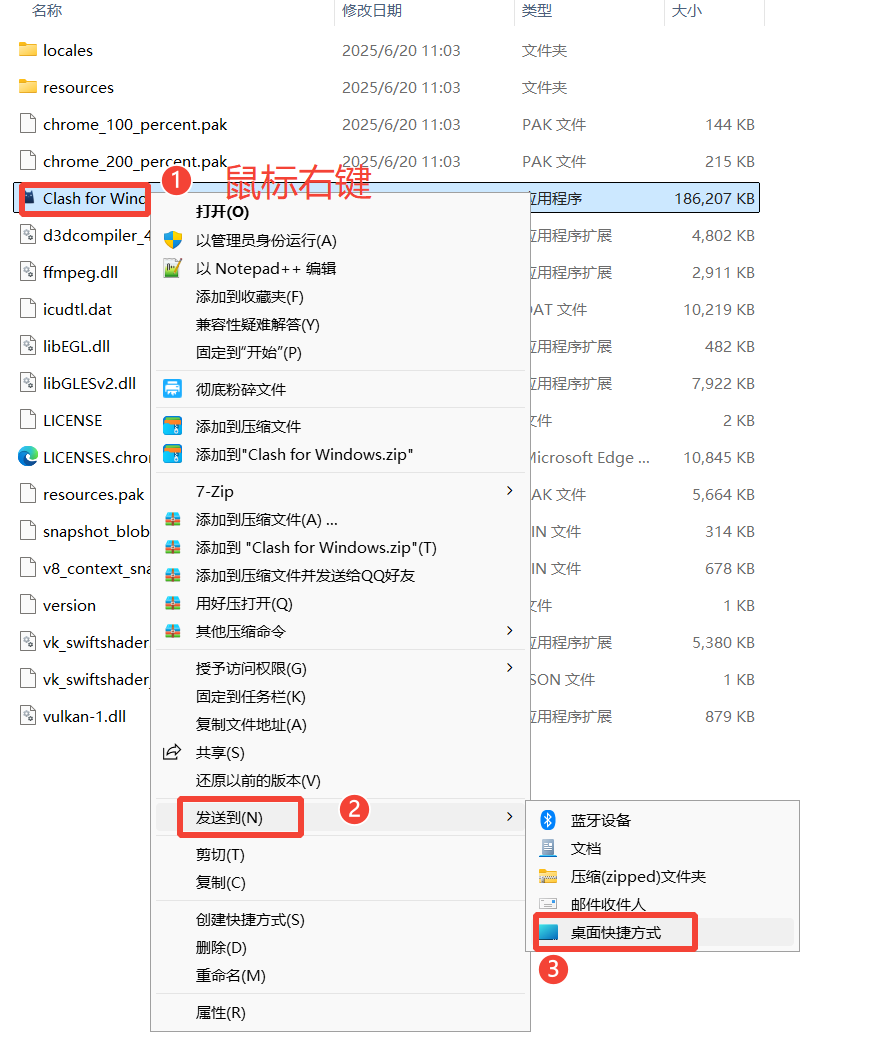Image resolution: width=882 pixels, height=1058 pixels.
Task: Sort by the 大小 column header
Action: pos(686,11)
